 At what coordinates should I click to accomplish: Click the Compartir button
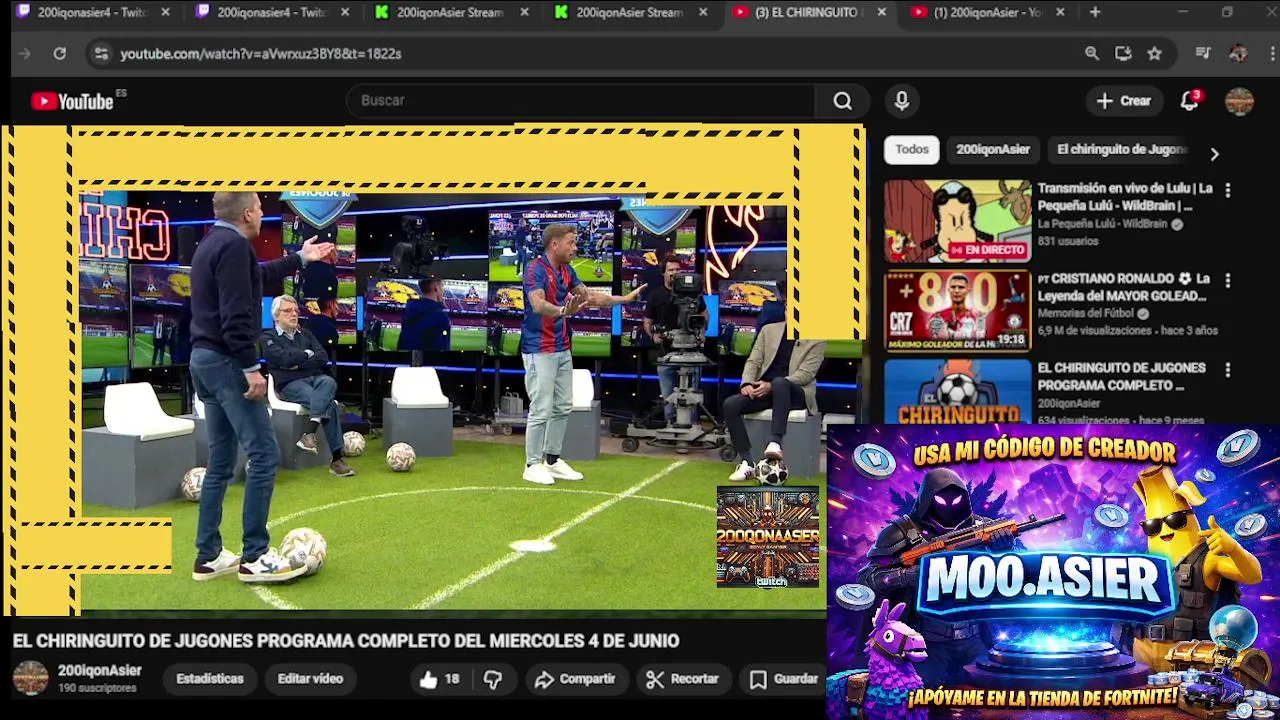click(575, 679)
